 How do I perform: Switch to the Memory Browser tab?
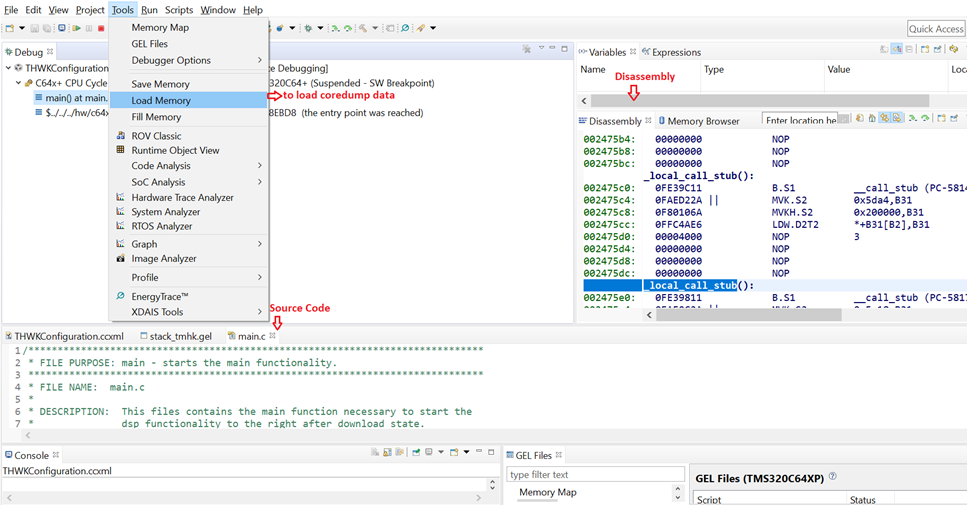(x=699, y=121)
